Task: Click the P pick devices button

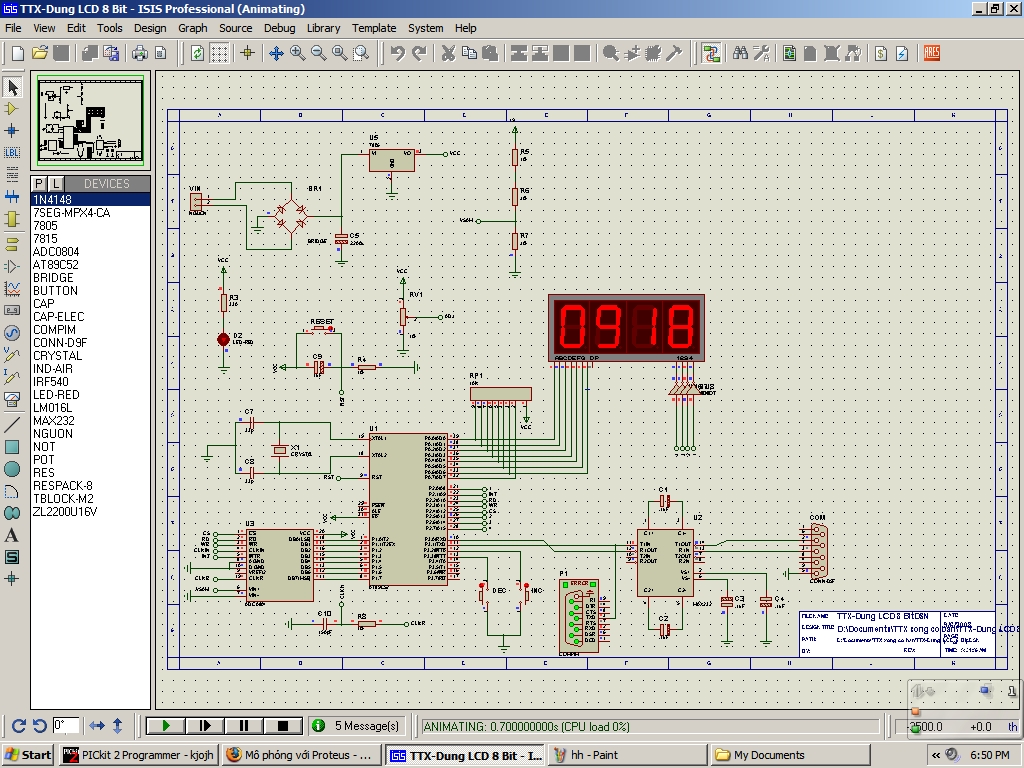Action: click(39, 184)
